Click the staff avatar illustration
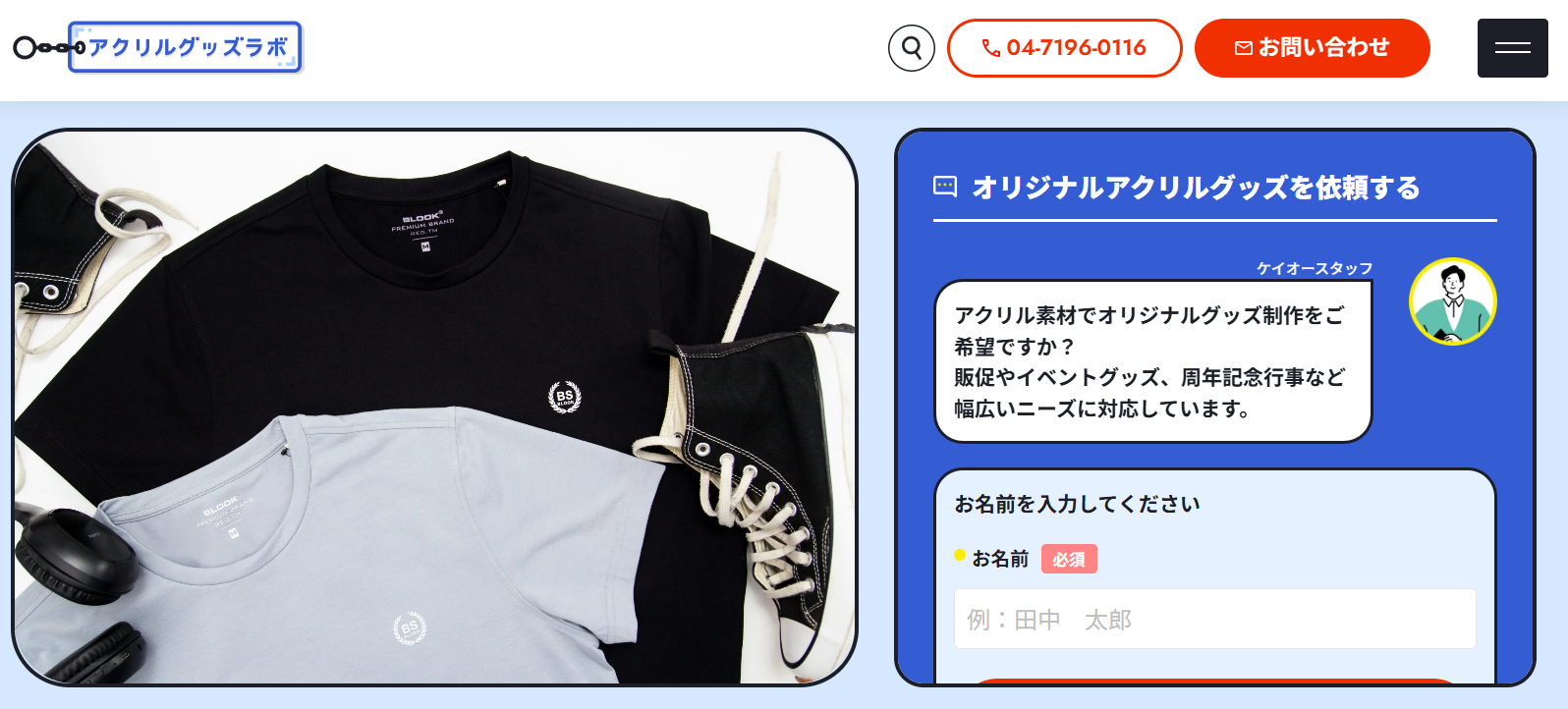The height and width of the screenshot is (709, 1568). pyautogui.click(x=1452, y=301)
